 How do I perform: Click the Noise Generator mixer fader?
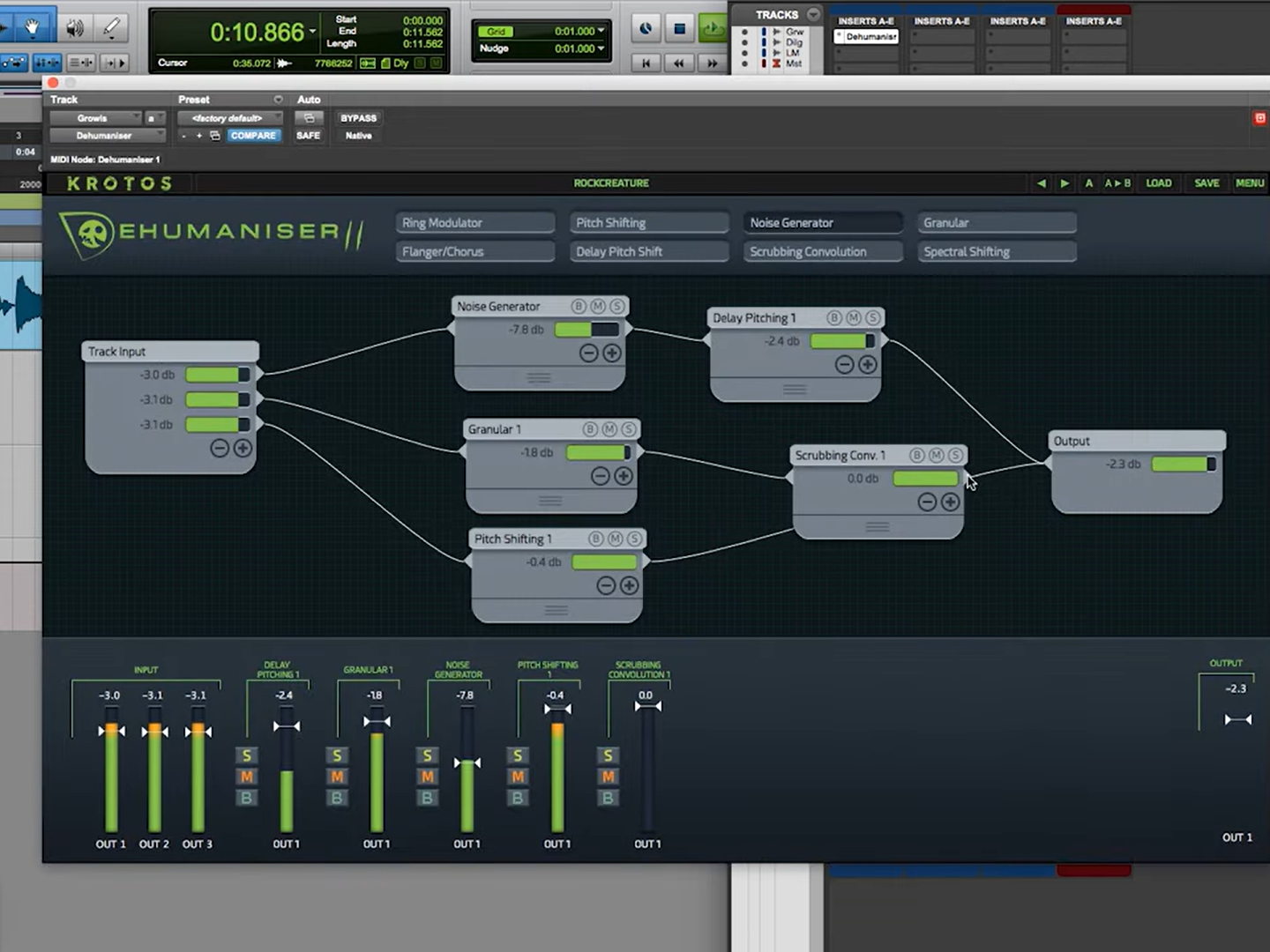click(x=467, y=763)
